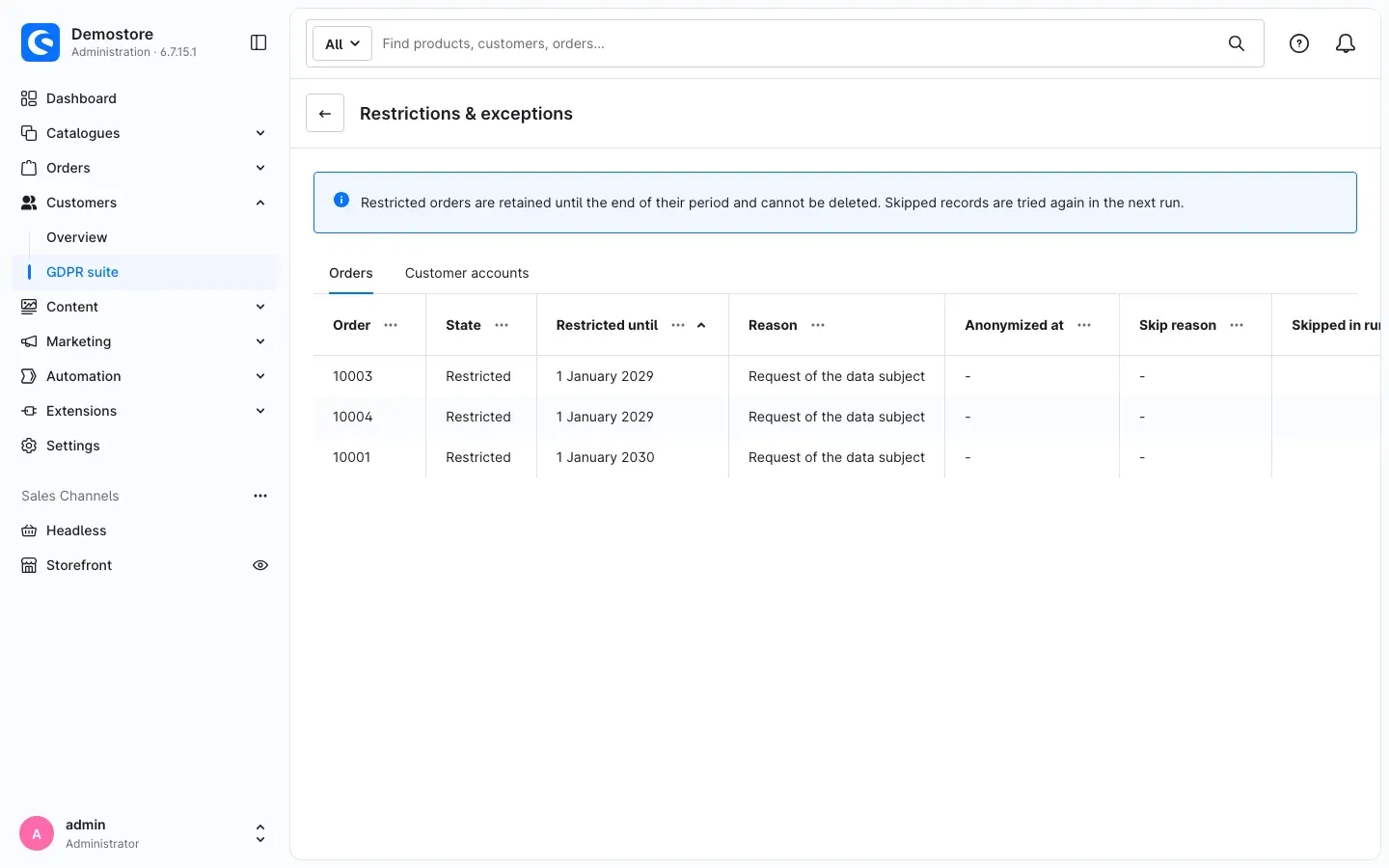Expand the Orders menu chevron
Viewport: 1389px width, 868px height.
(260, 168)
